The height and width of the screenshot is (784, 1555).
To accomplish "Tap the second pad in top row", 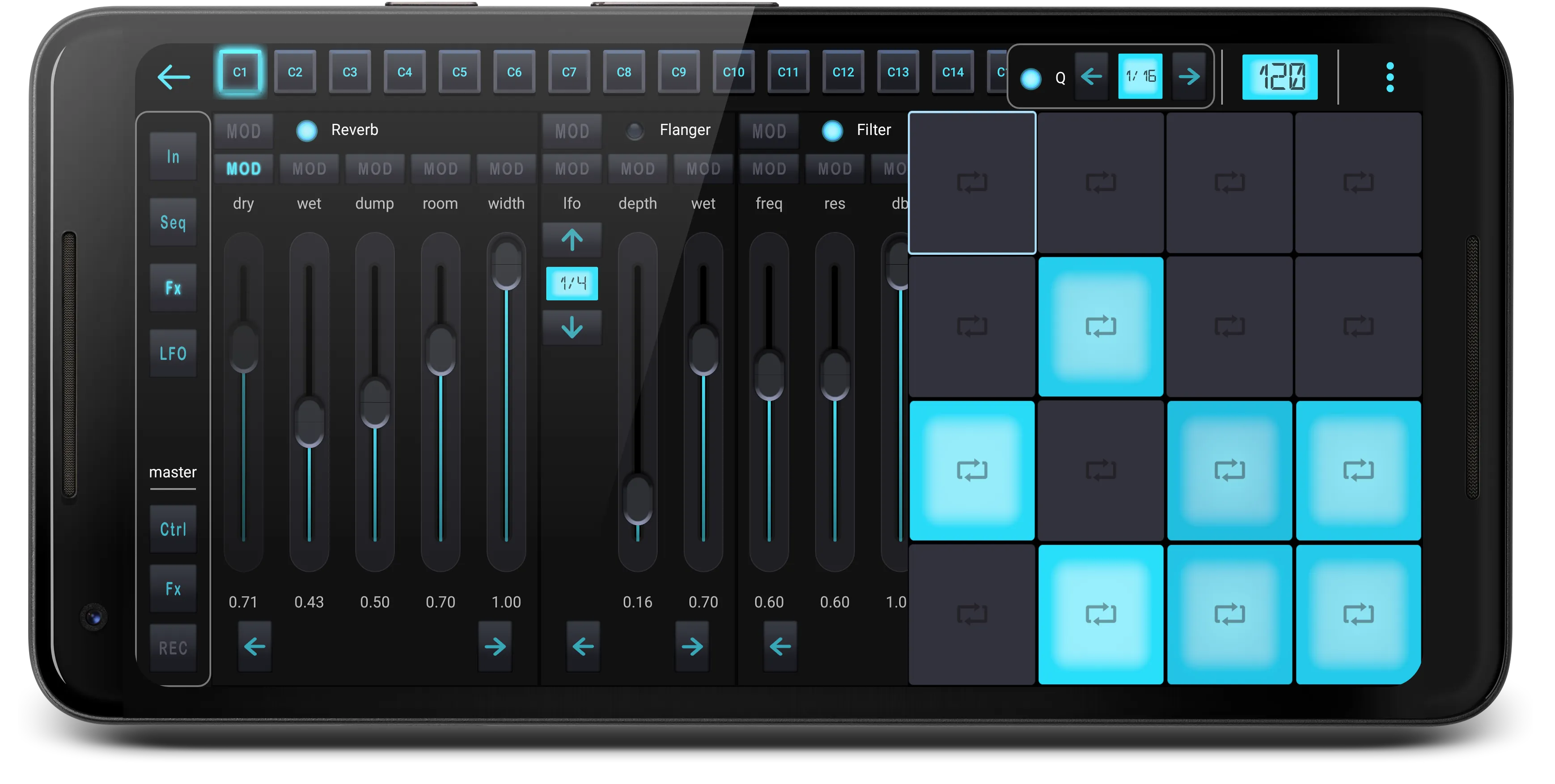I will click(x=1101, y=182).
